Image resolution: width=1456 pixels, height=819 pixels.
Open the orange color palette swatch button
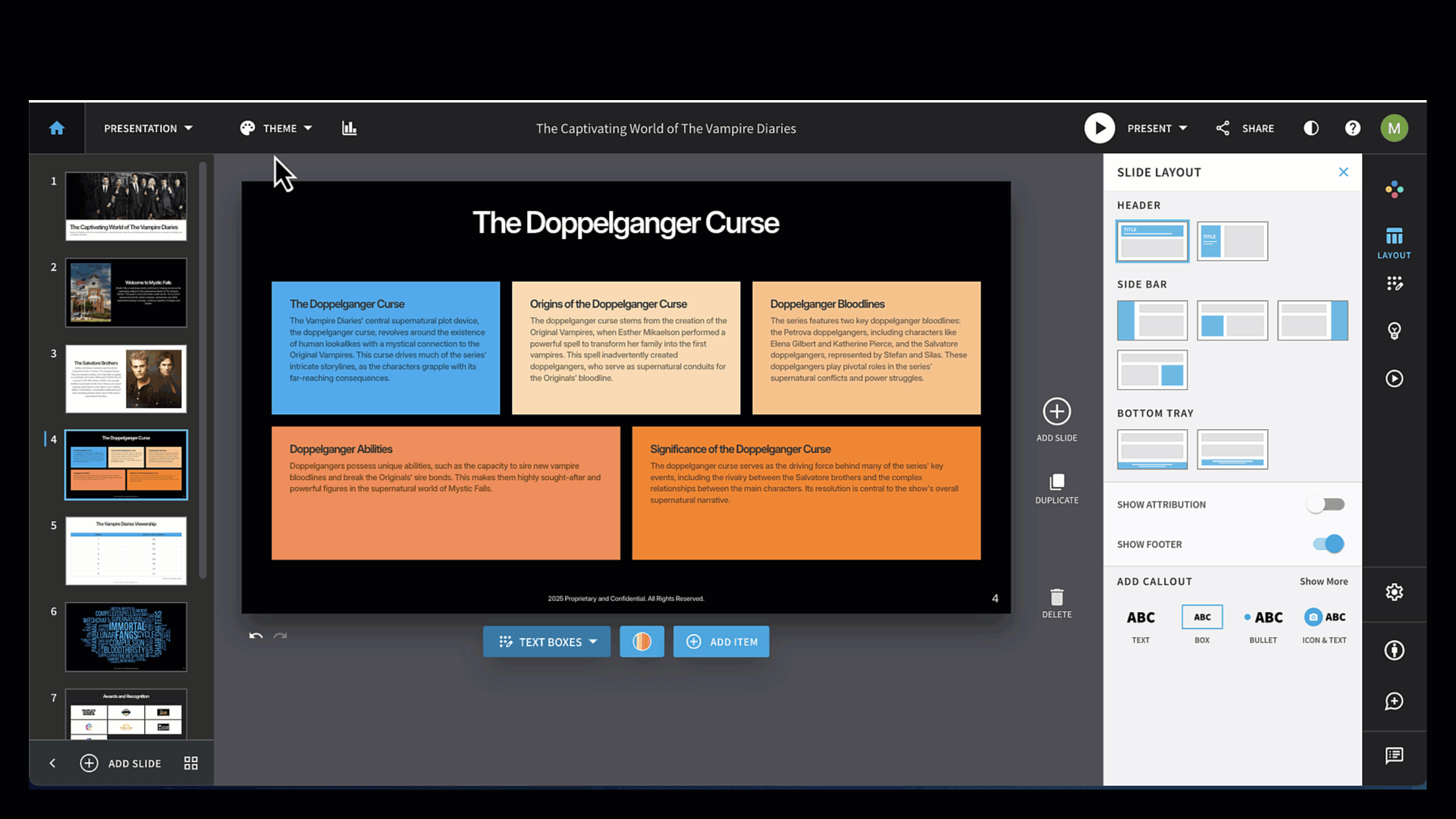point(642,642)
